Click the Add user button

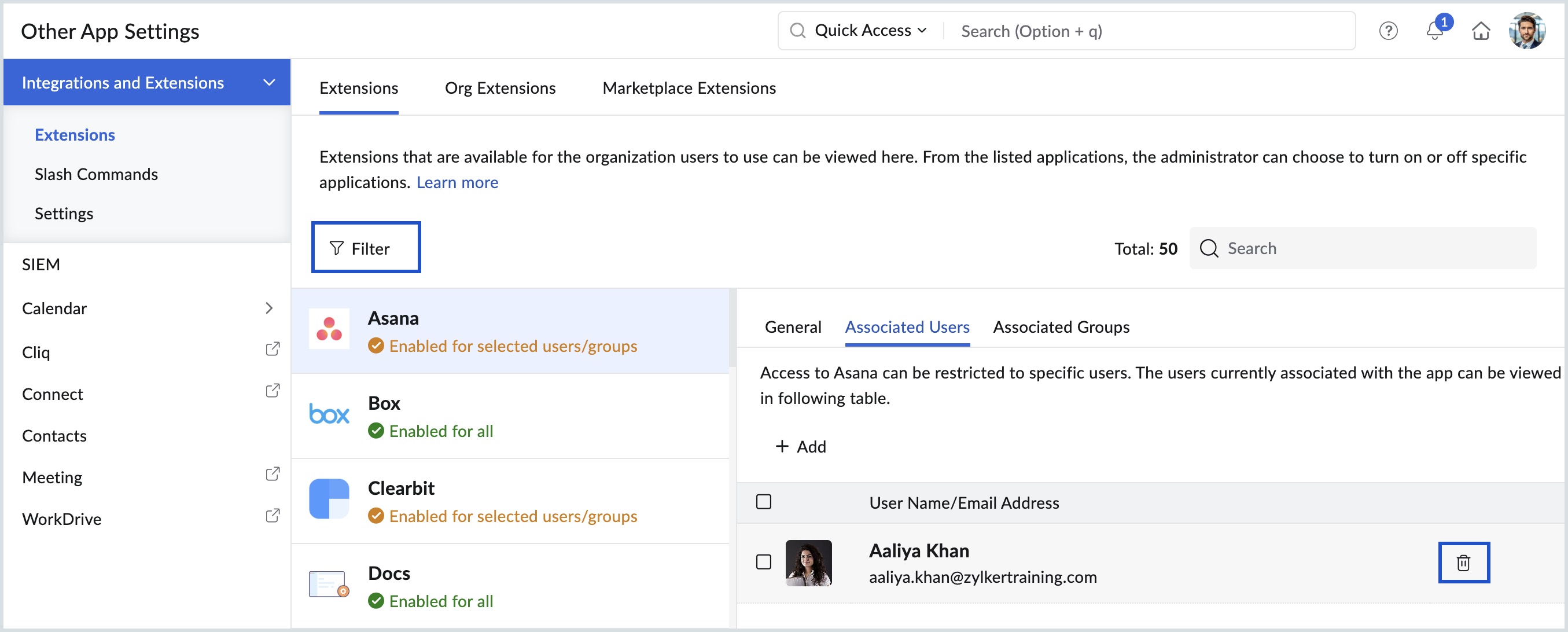pos(800,446)
